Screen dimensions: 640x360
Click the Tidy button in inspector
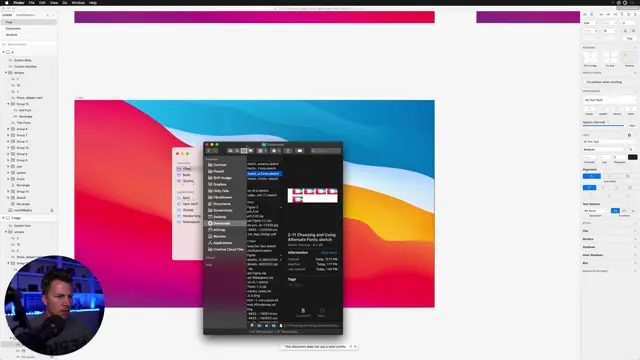(629, 38)
